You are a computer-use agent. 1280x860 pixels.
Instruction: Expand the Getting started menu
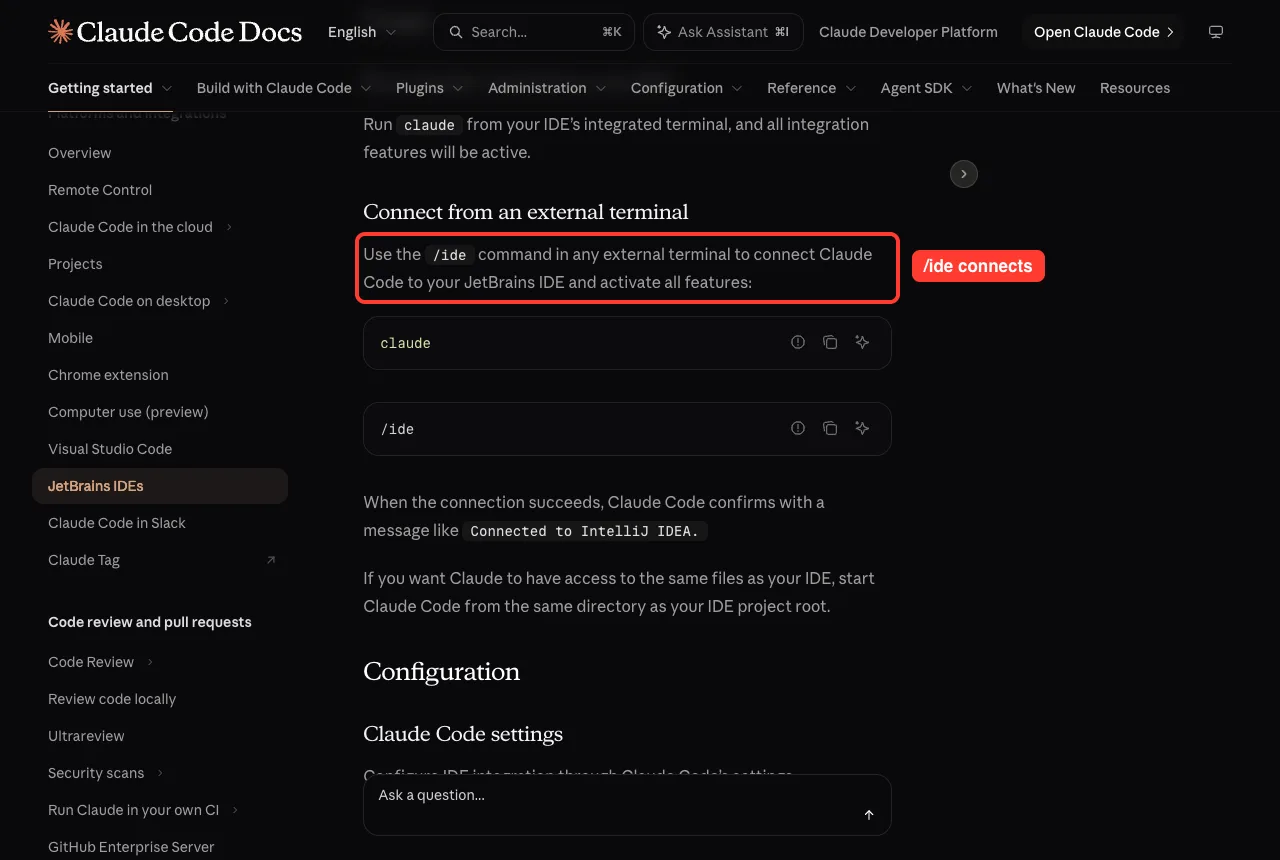(110, 88)
